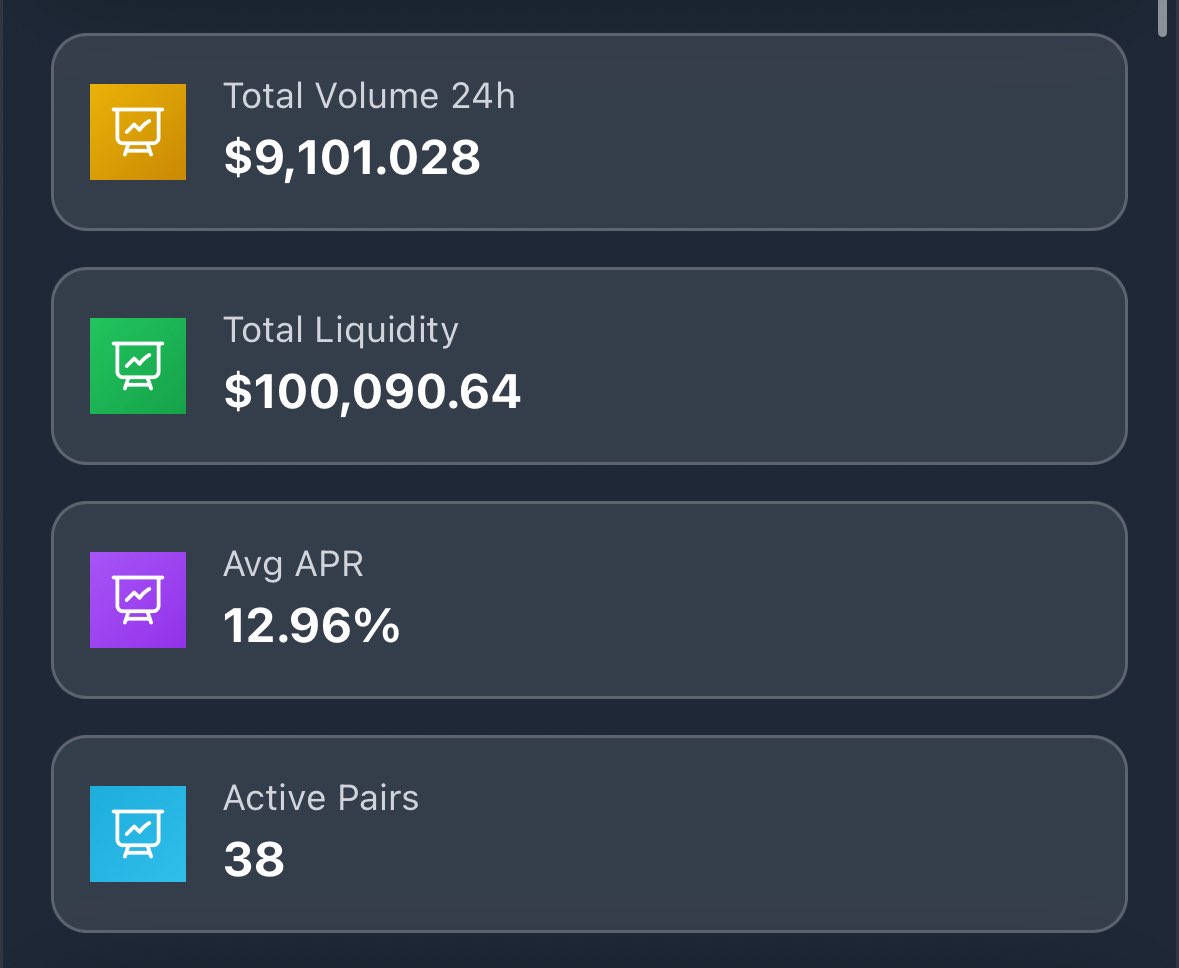
Task: Click the blue Active Pairs chart icon
Action: [x=138, y=833]
